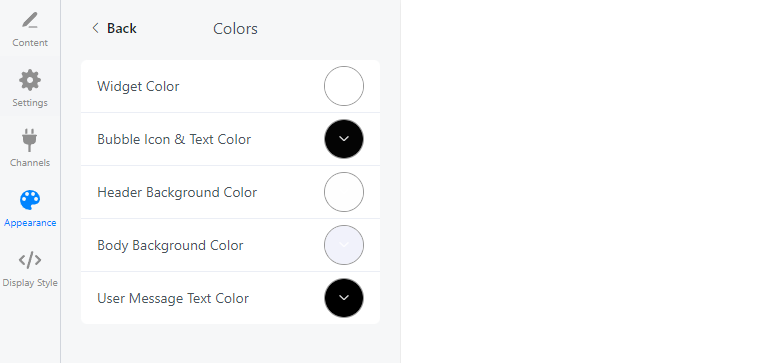Screen dimensions: 771x363
Task: Click the Colors panel heading
Action: [235, 29]
